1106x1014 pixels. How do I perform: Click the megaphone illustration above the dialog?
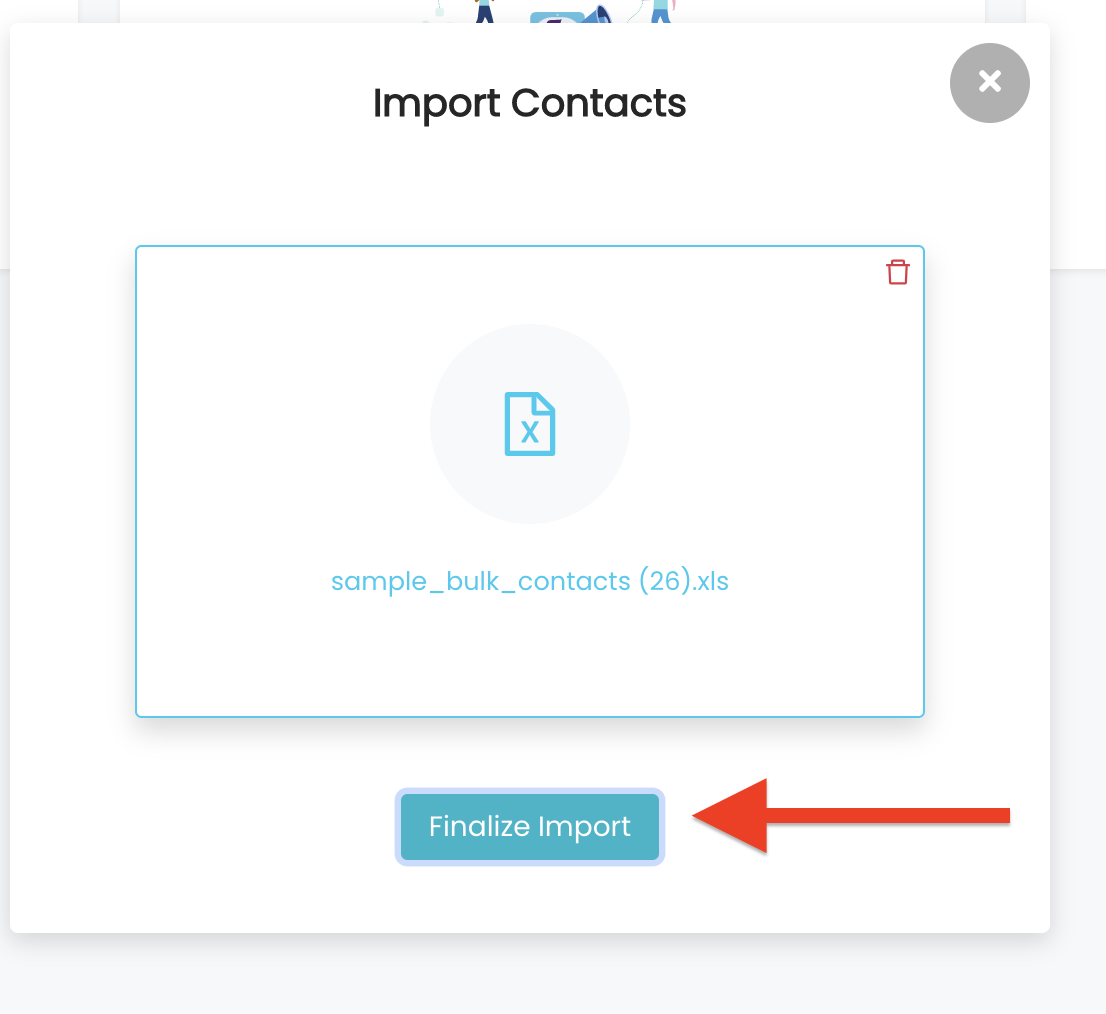(596, 13)
